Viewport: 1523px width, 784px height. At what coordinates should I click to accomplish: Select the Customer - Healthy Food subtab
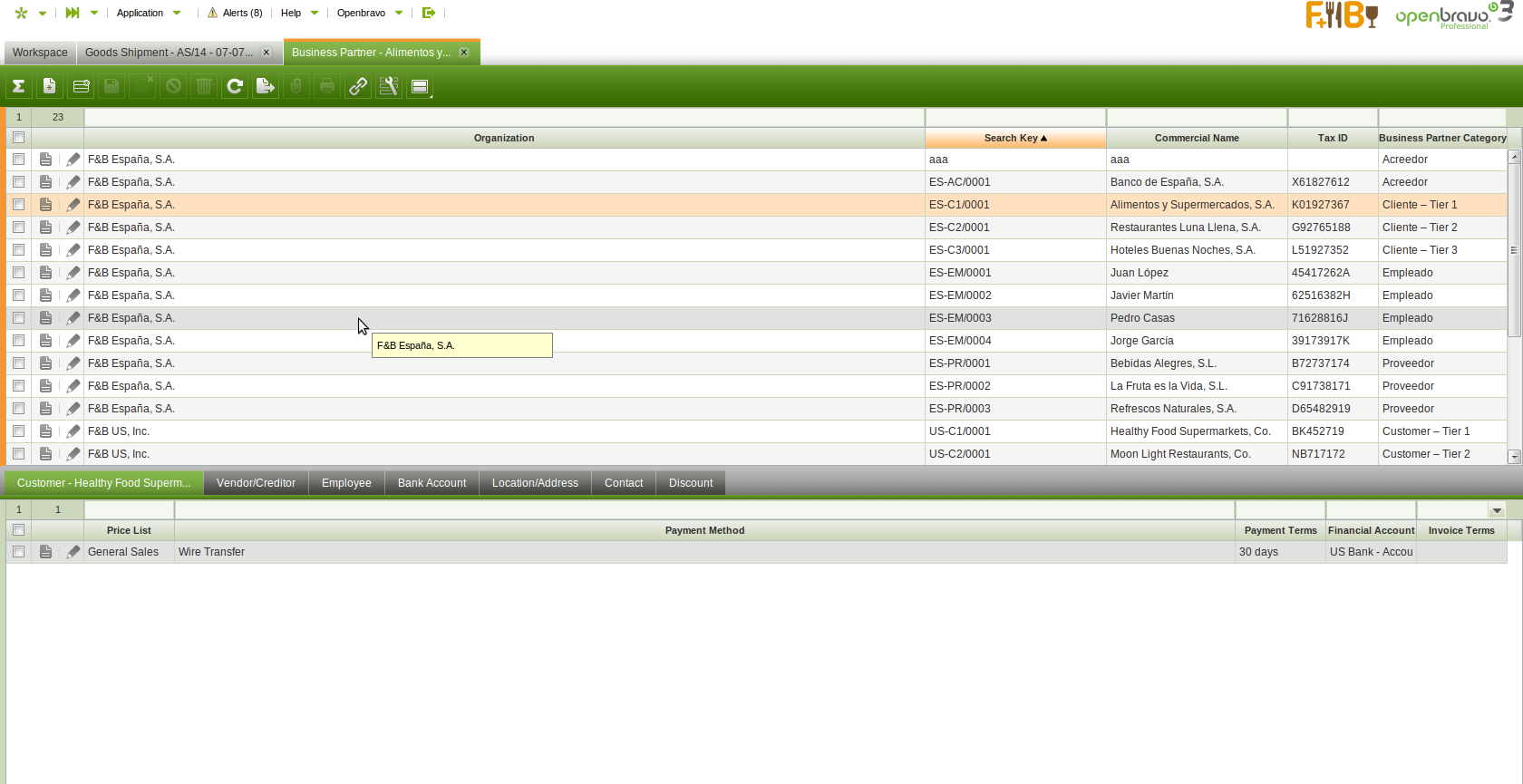[x=104, y=483]
